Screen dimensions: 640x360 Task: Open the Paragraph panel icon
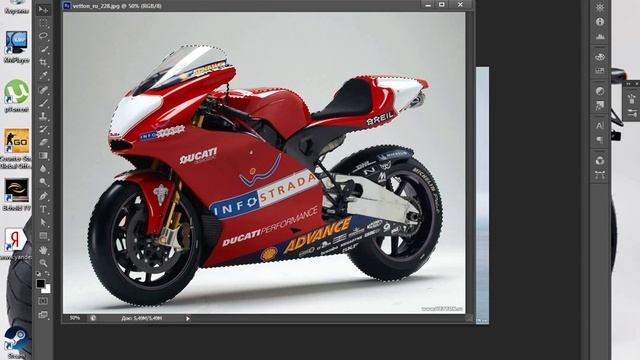600,140
